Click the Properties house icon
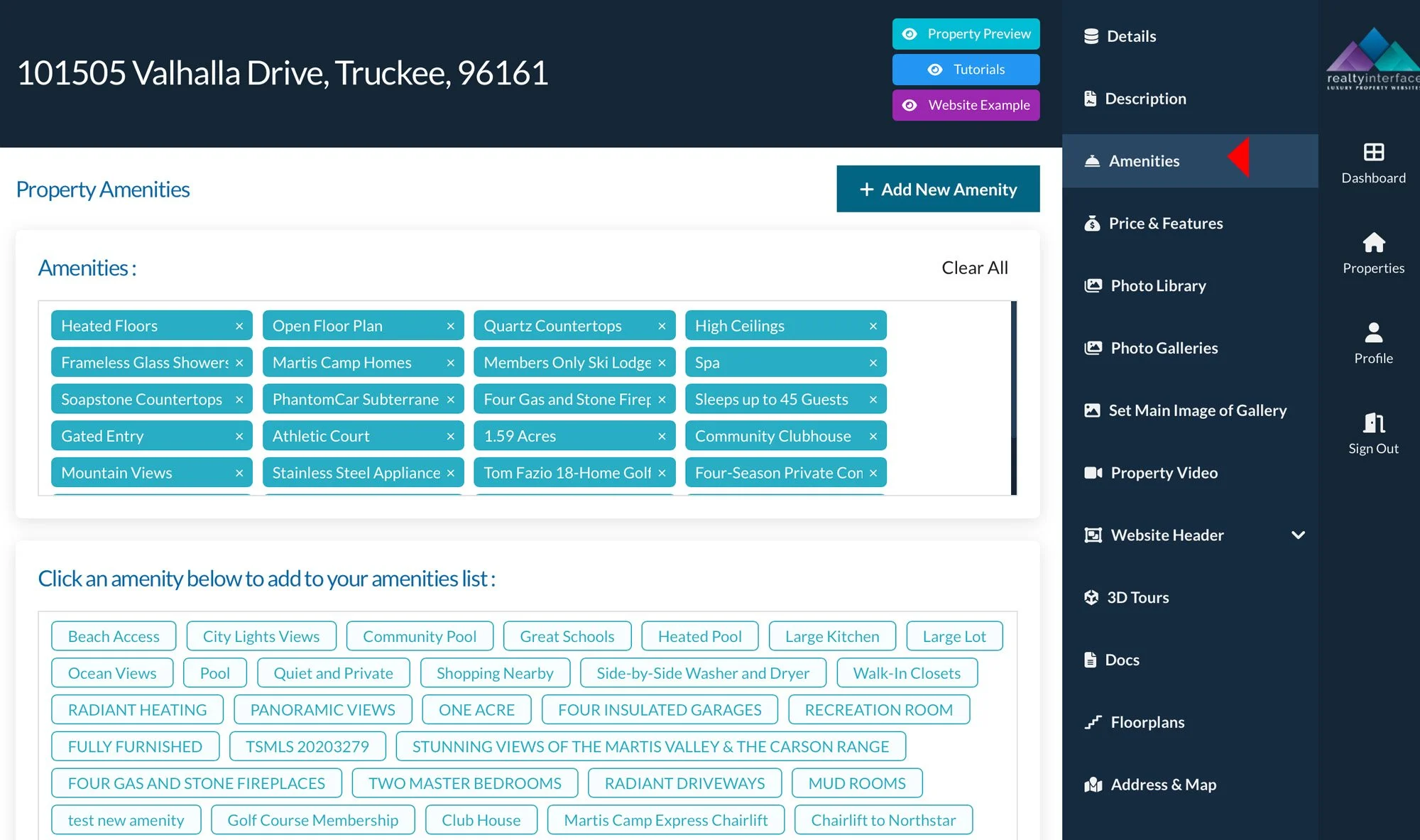 1373,243
